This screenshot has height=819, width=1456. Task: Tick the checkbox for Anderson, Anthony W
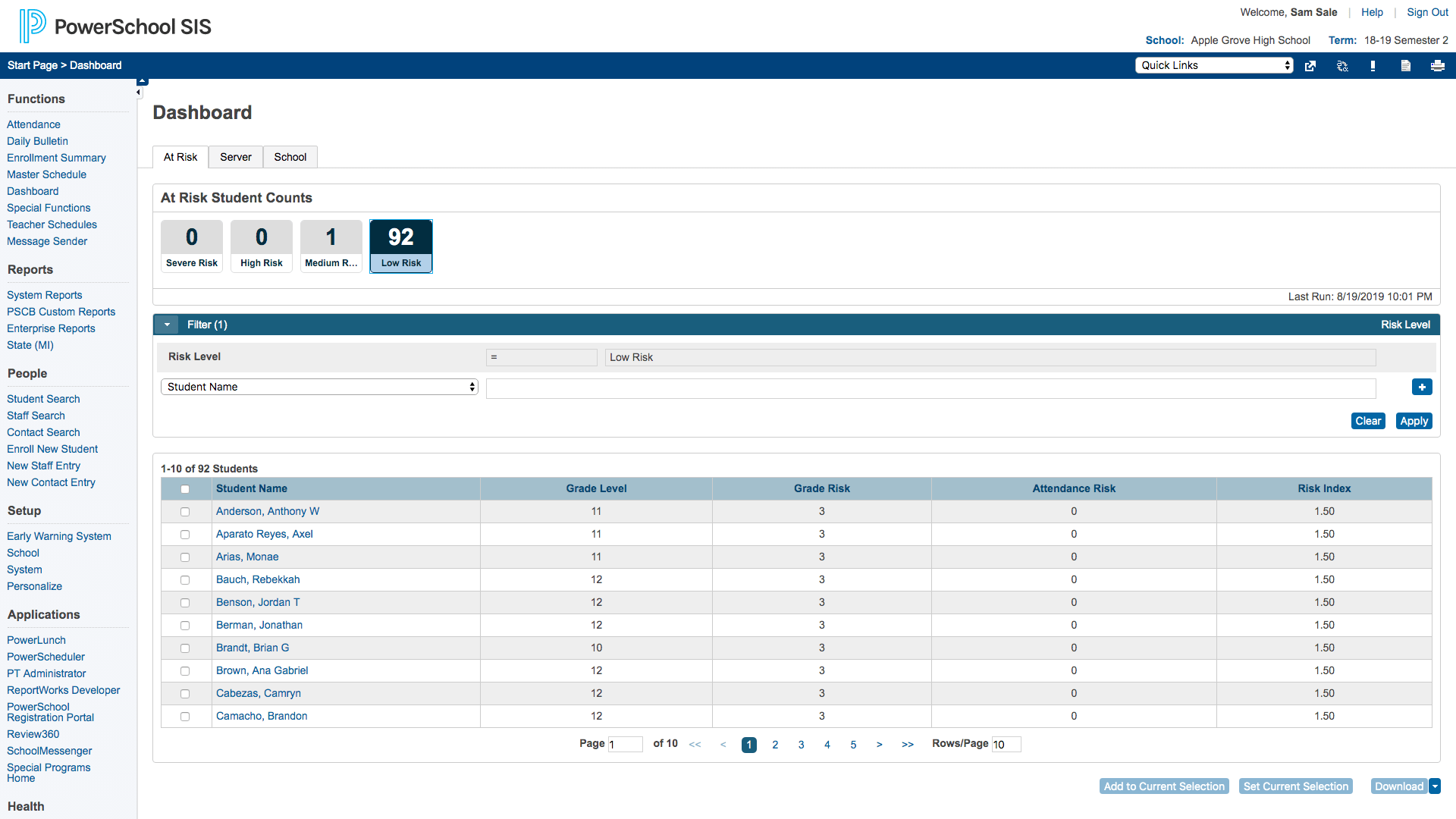(x=185, y=512)
